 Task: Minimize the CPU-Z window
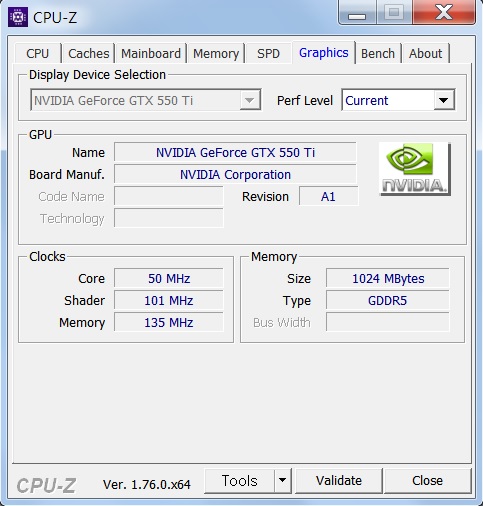pyautogui.click(x=357, y=13)
